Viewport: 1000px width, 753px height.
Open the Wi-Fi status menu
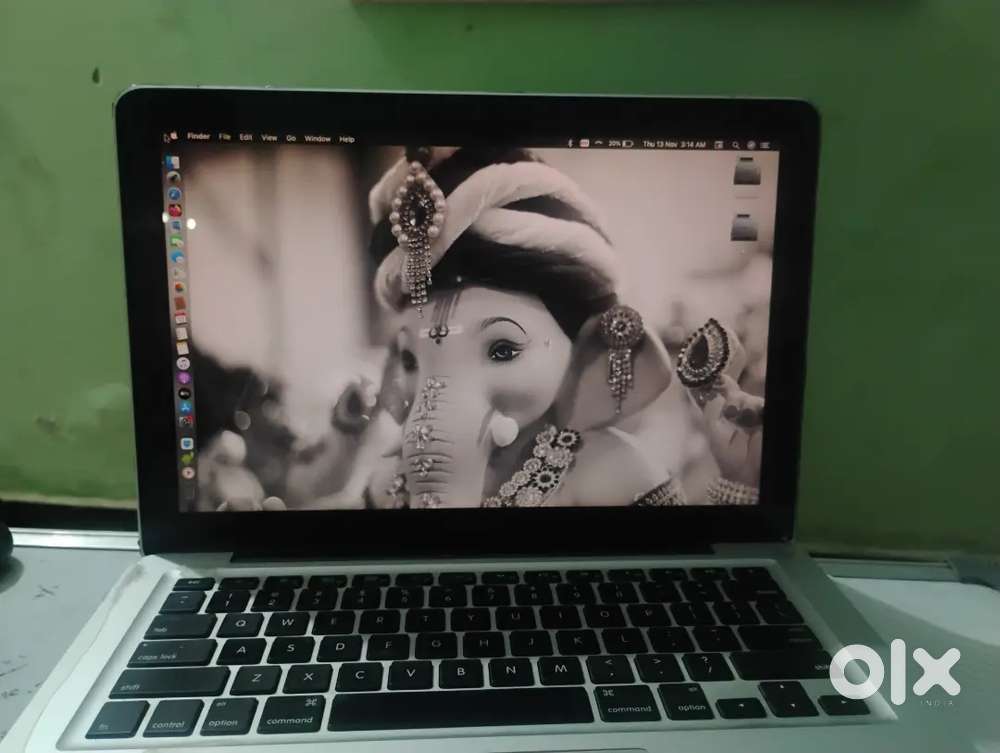[597, 143]
